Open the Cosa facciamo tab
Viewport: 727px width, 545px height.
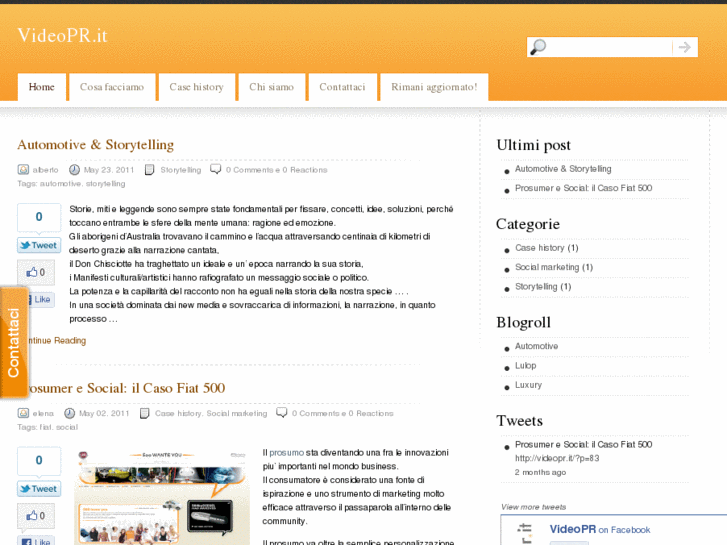tap(112, 87)
